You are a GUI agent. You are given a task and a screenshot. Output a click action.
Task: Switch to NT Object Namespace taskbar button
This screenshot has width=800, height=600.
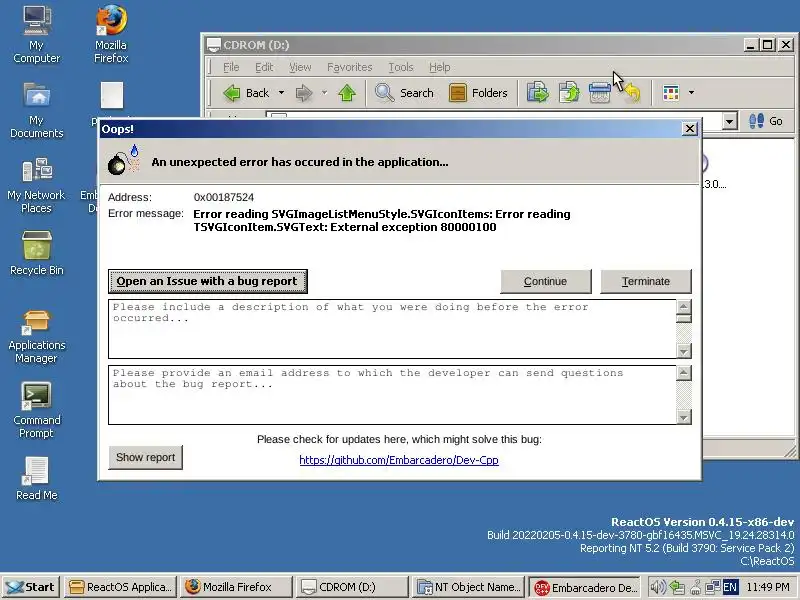click(469, 587)
